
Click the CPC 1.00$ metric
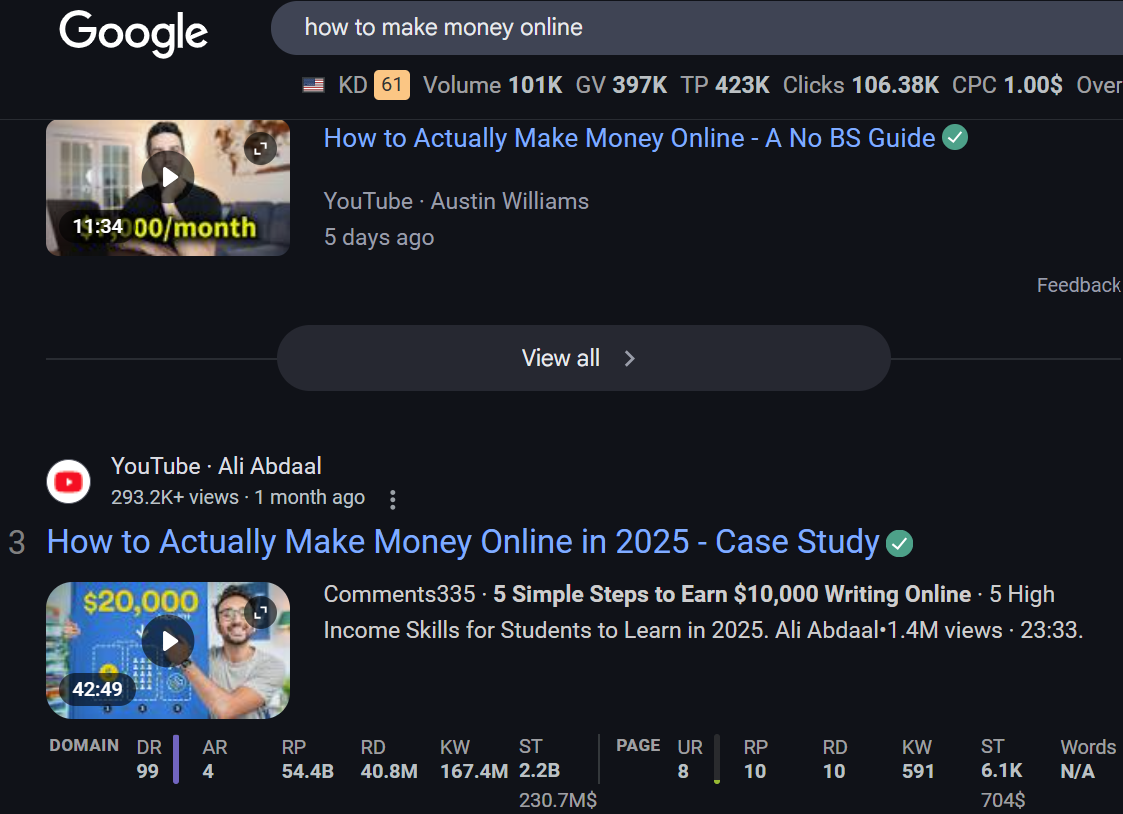pyautogui.click(x=1007, y=85)
